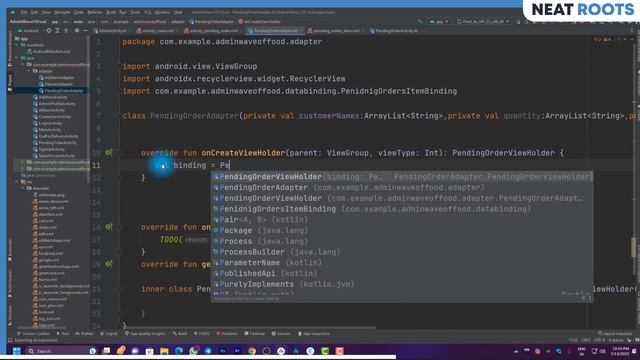Open the Build tool window

pos(180,333)
